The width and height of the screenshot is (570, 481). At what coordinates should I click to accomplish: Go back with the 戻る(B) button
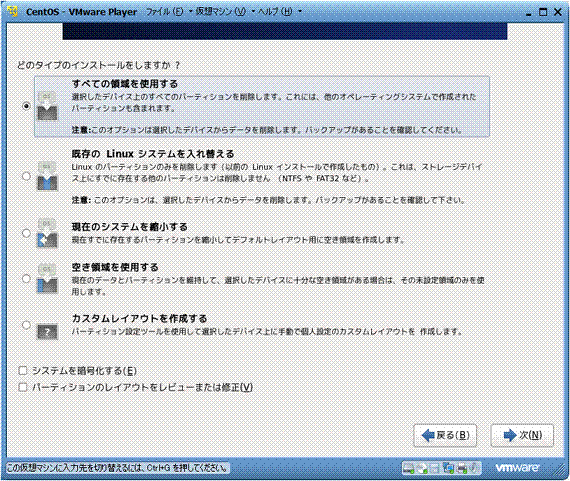tap(445, 435)
